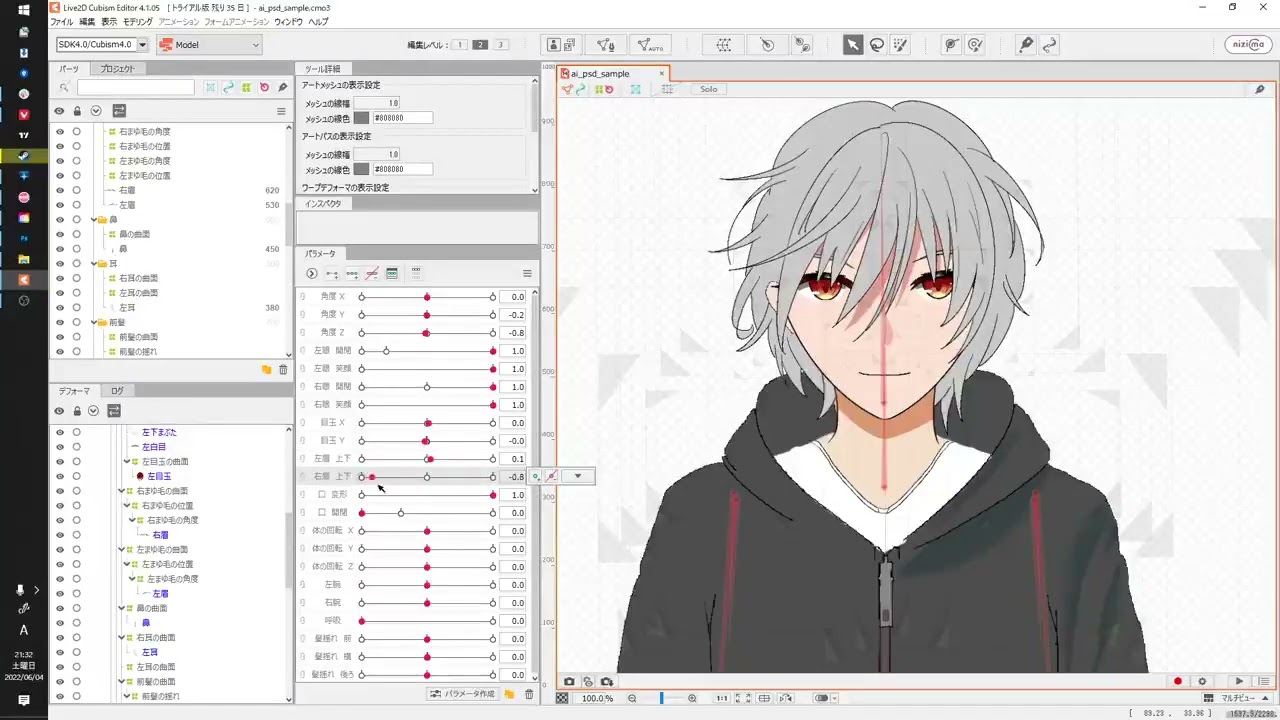
Task: Create new part folder in Parts panel
Action: point(266,370)
